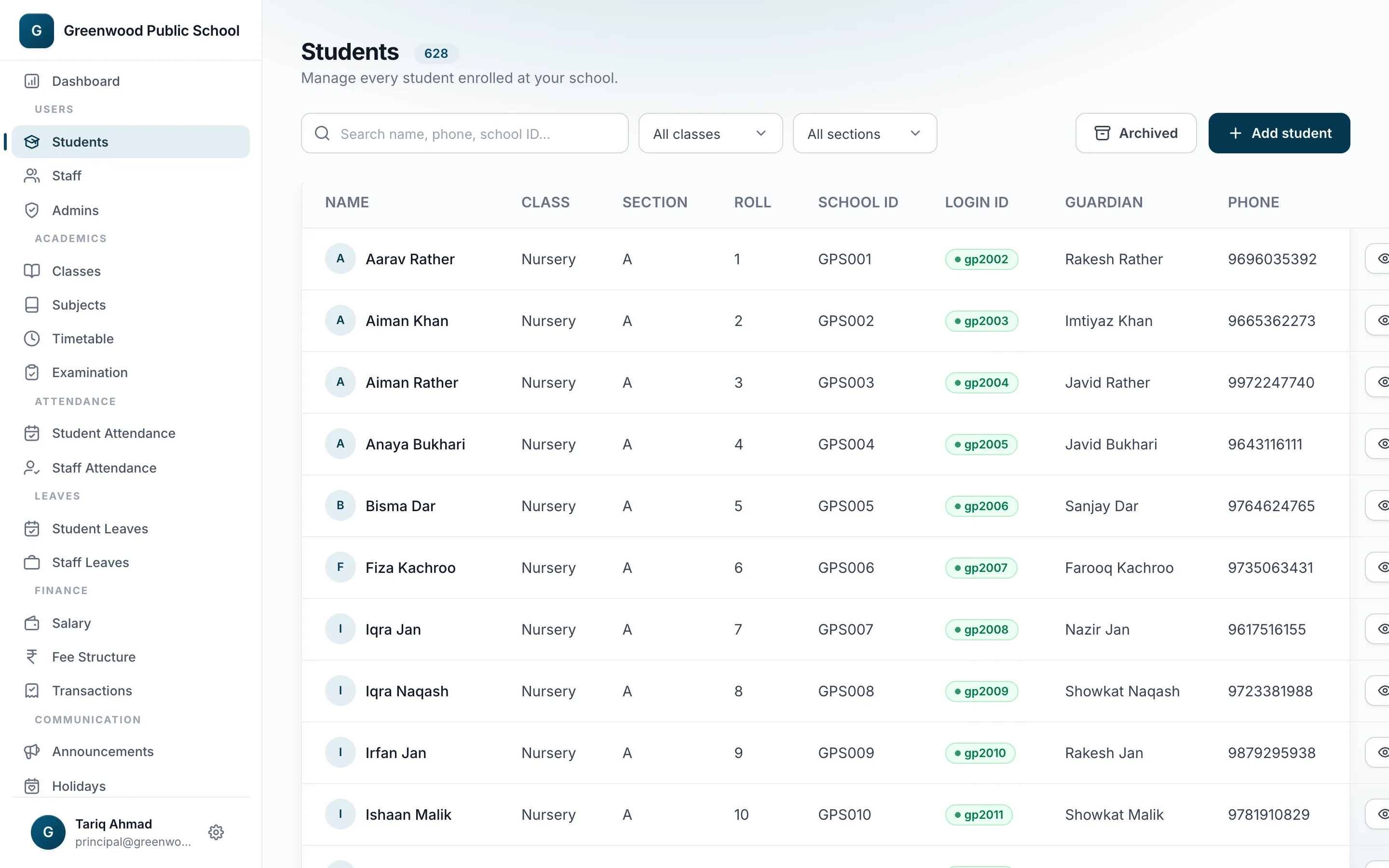Click the Staff Attendance person-check icon
This screenshot has height=868, width=1389.
click(x=32, y=468)
